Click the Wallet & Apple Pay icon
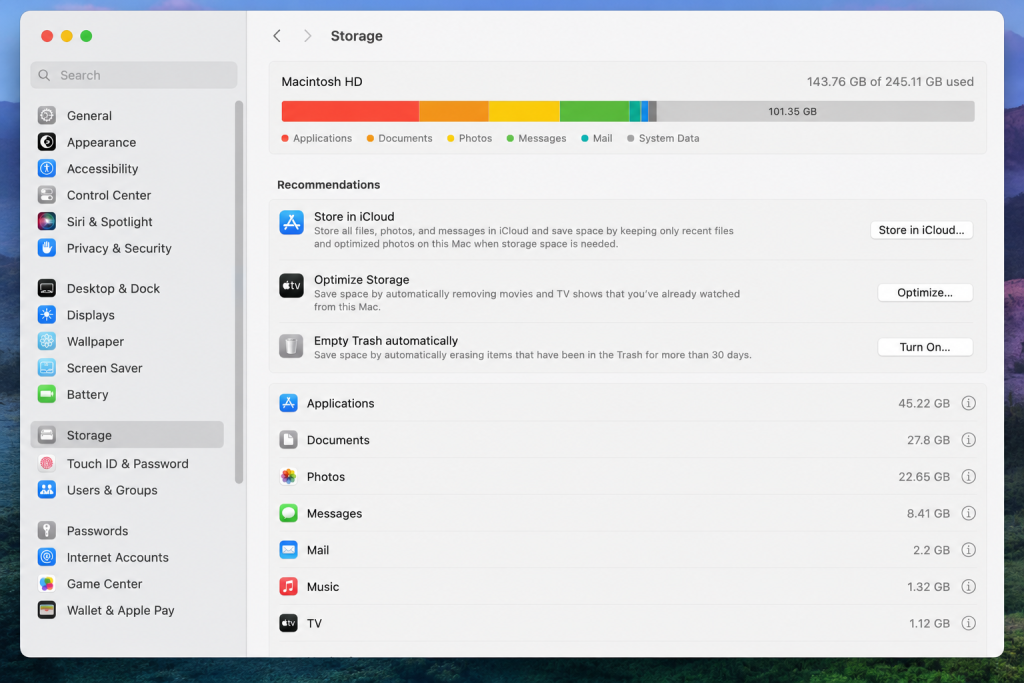 (x=46, y=610)
